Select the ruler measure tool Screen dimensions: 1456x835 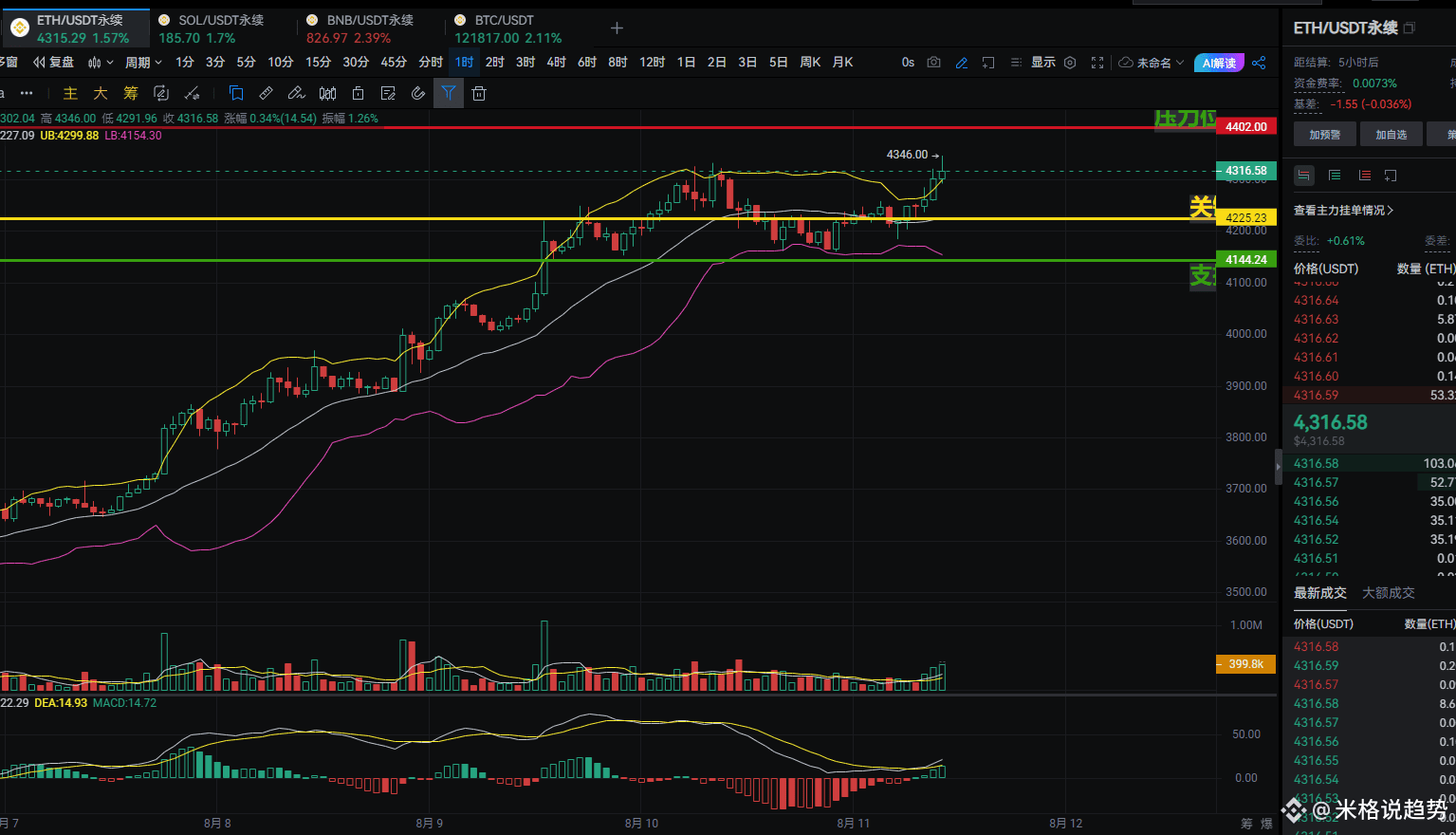click(x=267, y=93)
